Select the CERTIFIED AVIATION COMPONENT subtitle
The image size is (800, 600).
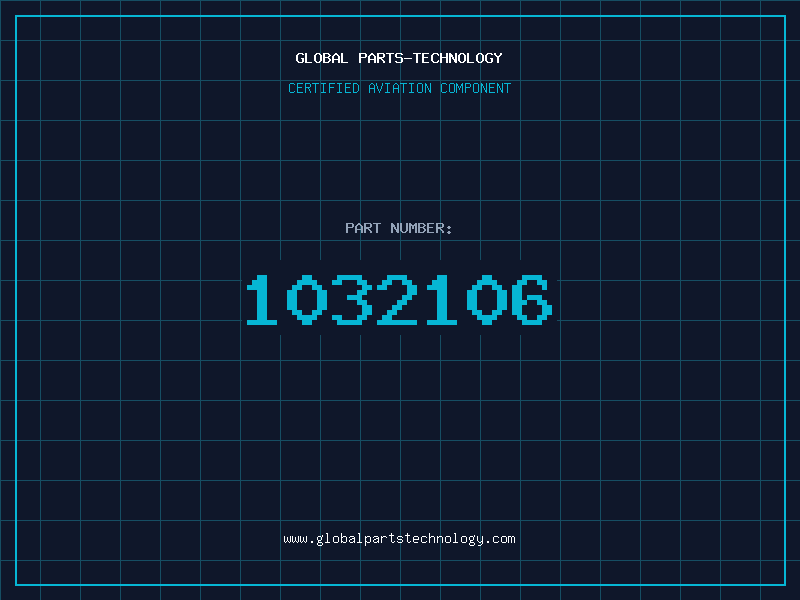(399, 88)
